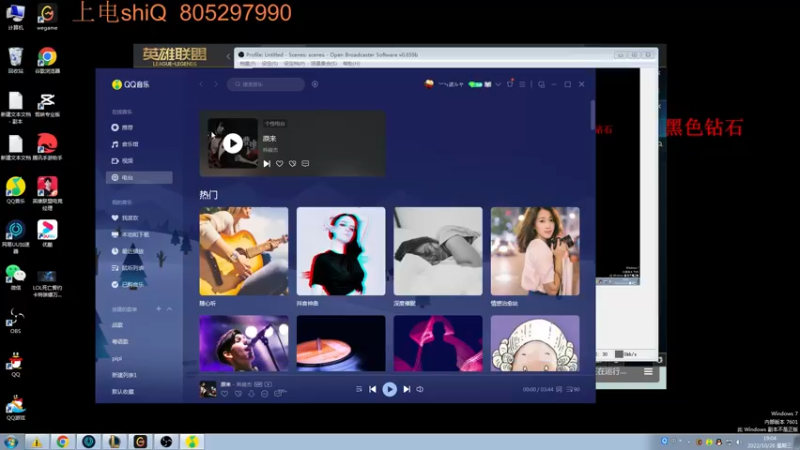
Task: Open vinyl record radio thumbnail
Action: click(x=341, y=343)
